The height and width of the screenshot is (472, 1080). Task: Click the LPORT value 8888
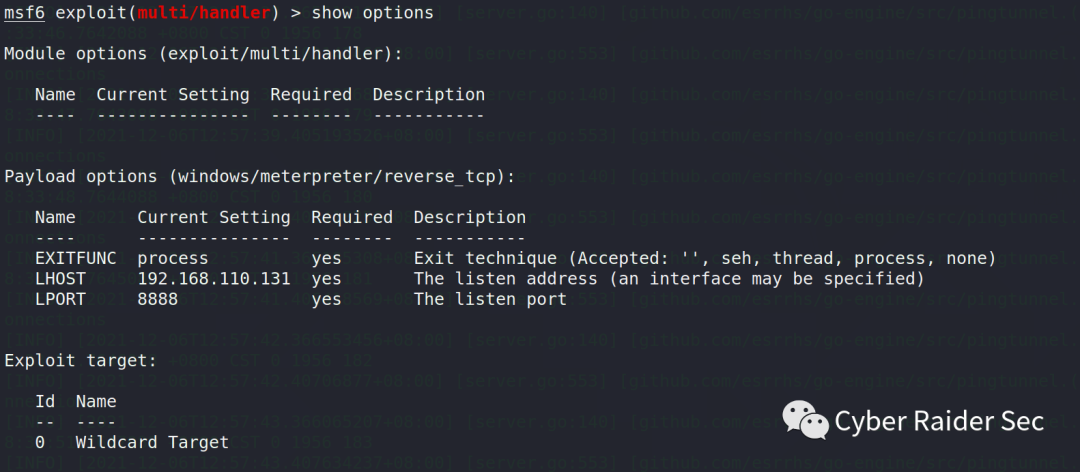coord(158,300)
